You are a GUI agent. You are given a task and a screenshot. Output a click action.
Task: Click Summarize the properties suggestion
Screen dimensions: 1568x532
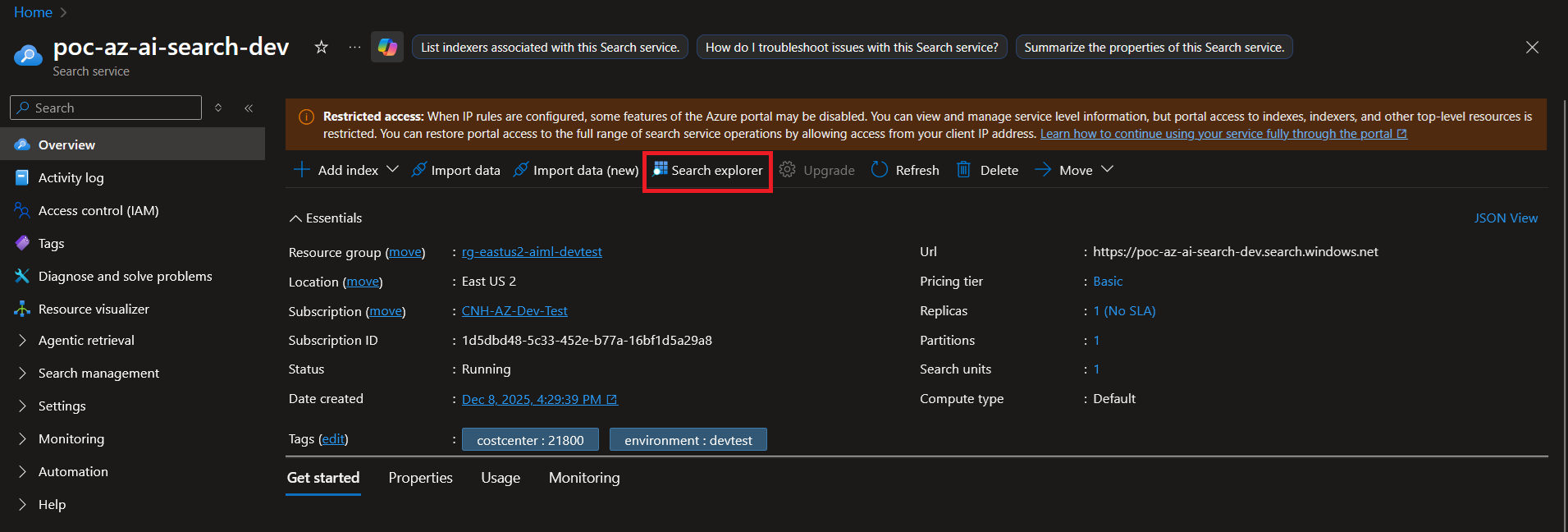coord(1154,48)
